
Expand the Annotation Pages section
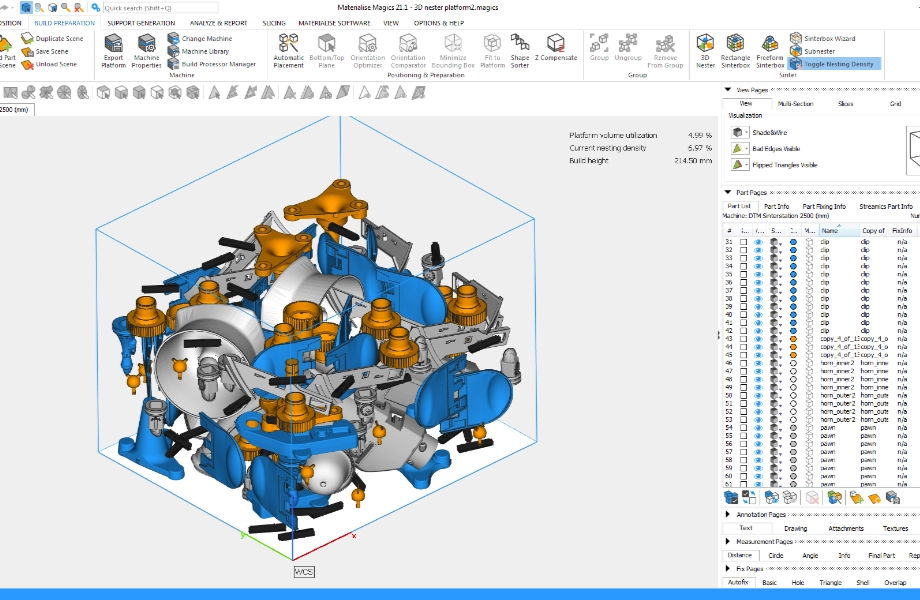point(727,515)
